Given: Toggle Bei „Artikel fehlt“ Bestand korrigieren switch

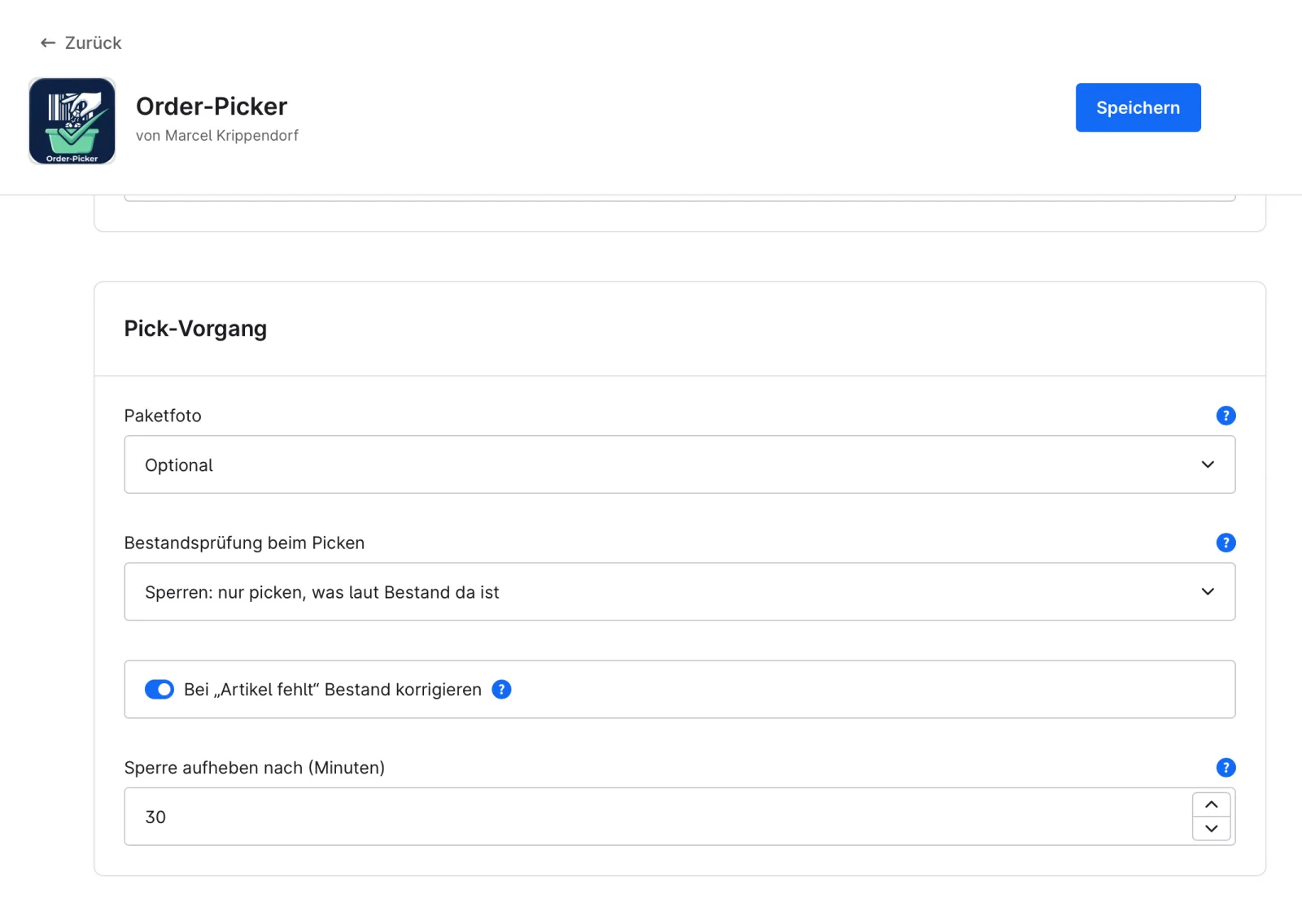Looking at the screenshot, I should (159, 690).
